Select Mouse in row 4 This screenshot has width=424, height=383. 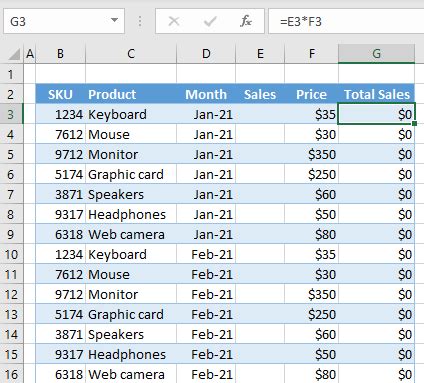pos(131,134)
